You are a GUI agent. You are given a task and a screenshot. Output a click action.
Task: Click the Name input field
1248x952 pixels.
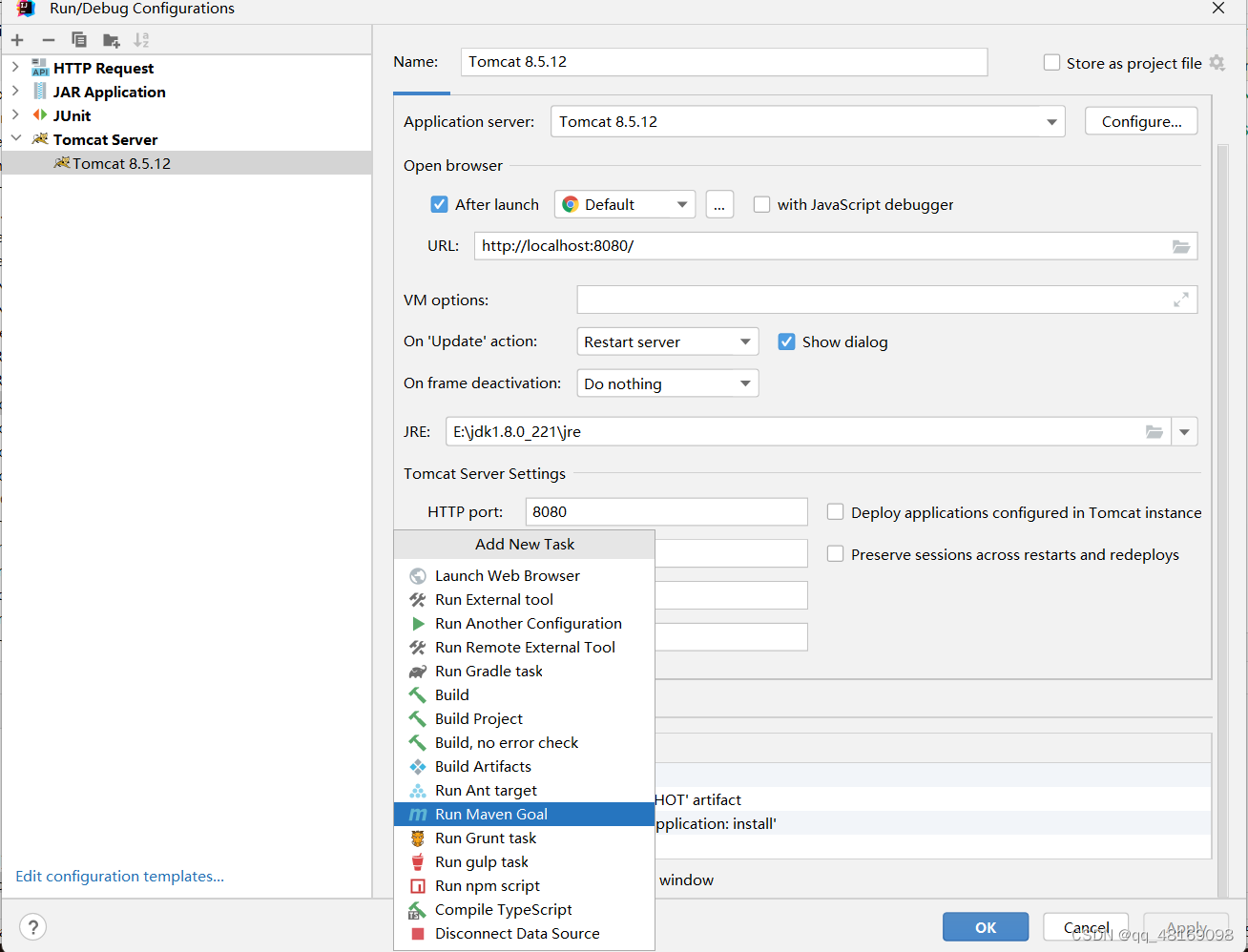coord(724,62)
